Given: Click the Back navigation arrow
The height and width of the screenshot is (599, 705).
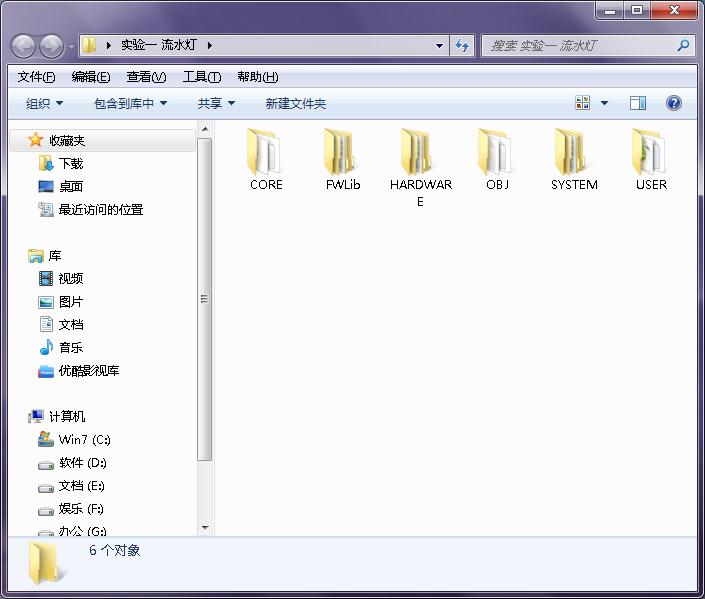Looking at the screenshot, I should click(23, 46).
